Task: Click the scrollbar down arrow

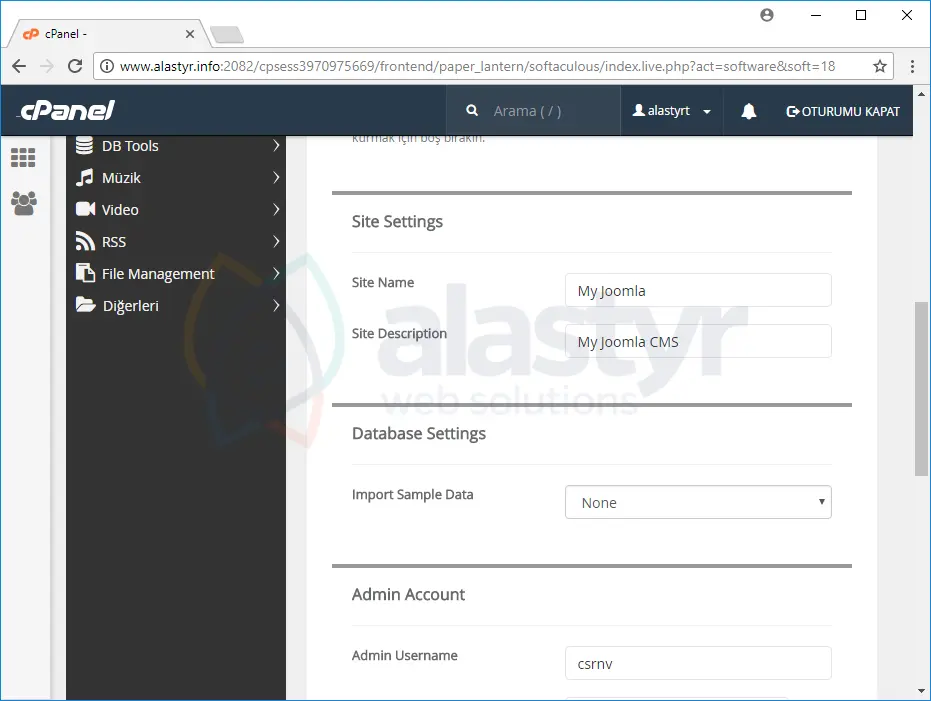Action: coord(922,692)
